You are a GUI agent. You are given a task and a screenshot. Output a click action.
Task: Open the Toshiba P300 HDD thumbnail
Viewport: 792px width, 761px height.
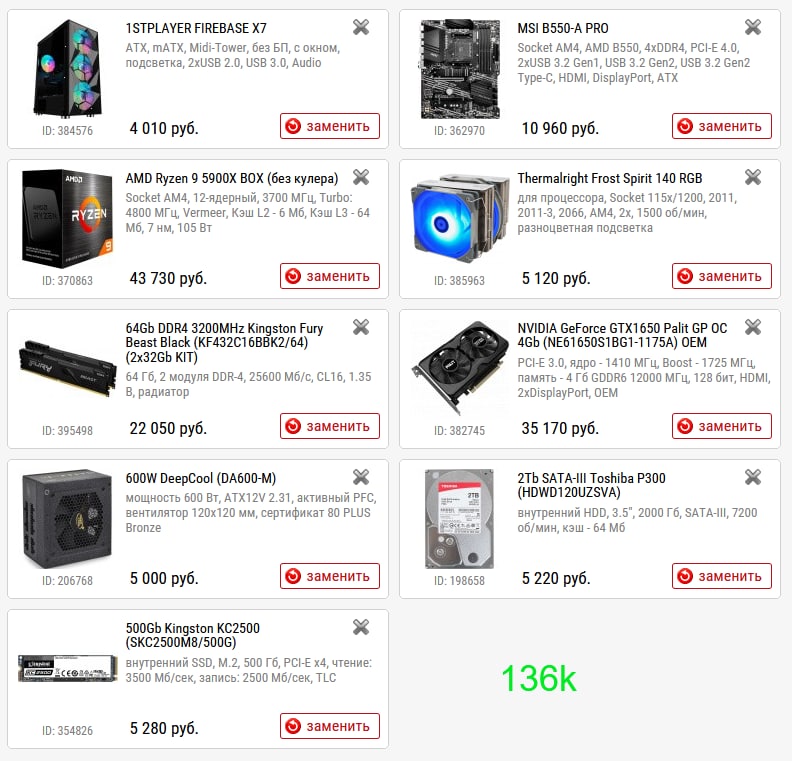pos(459,519)
